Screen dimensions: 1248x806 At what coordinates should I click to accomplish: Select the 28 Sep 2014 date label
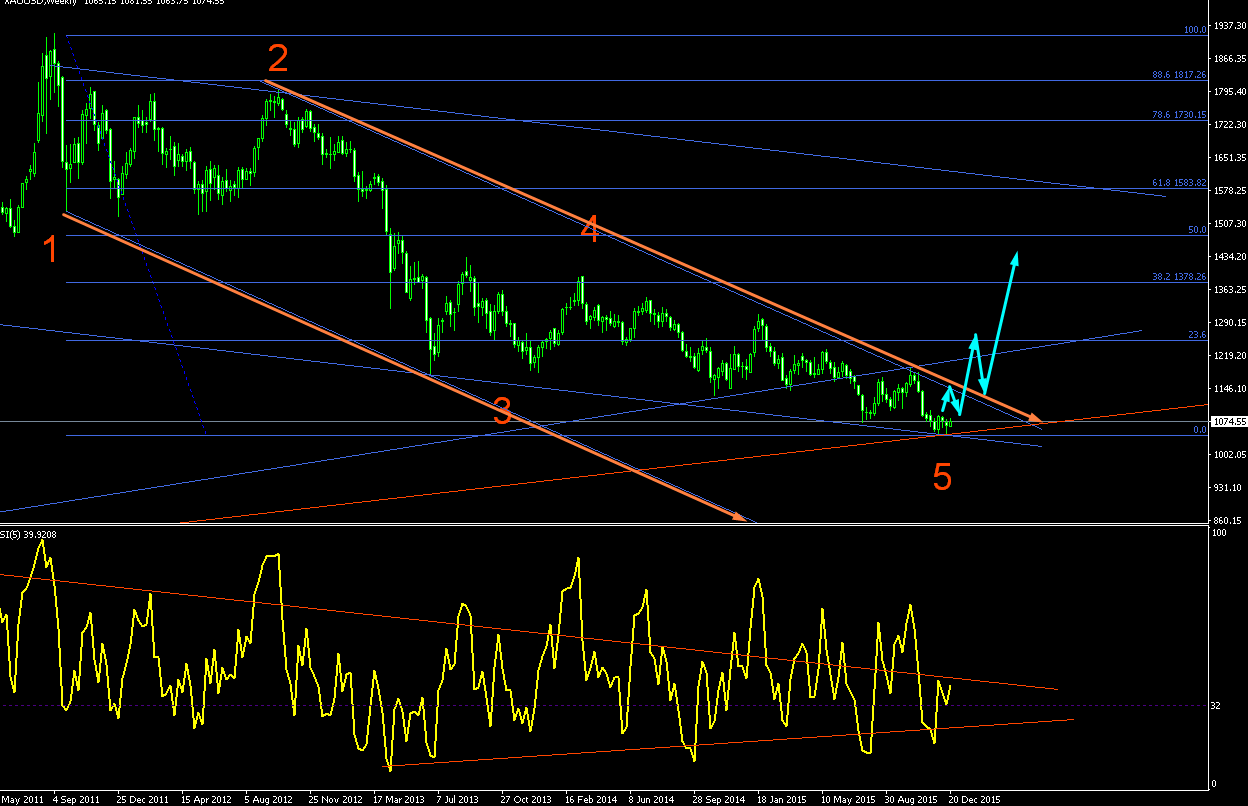click(719, 800)
